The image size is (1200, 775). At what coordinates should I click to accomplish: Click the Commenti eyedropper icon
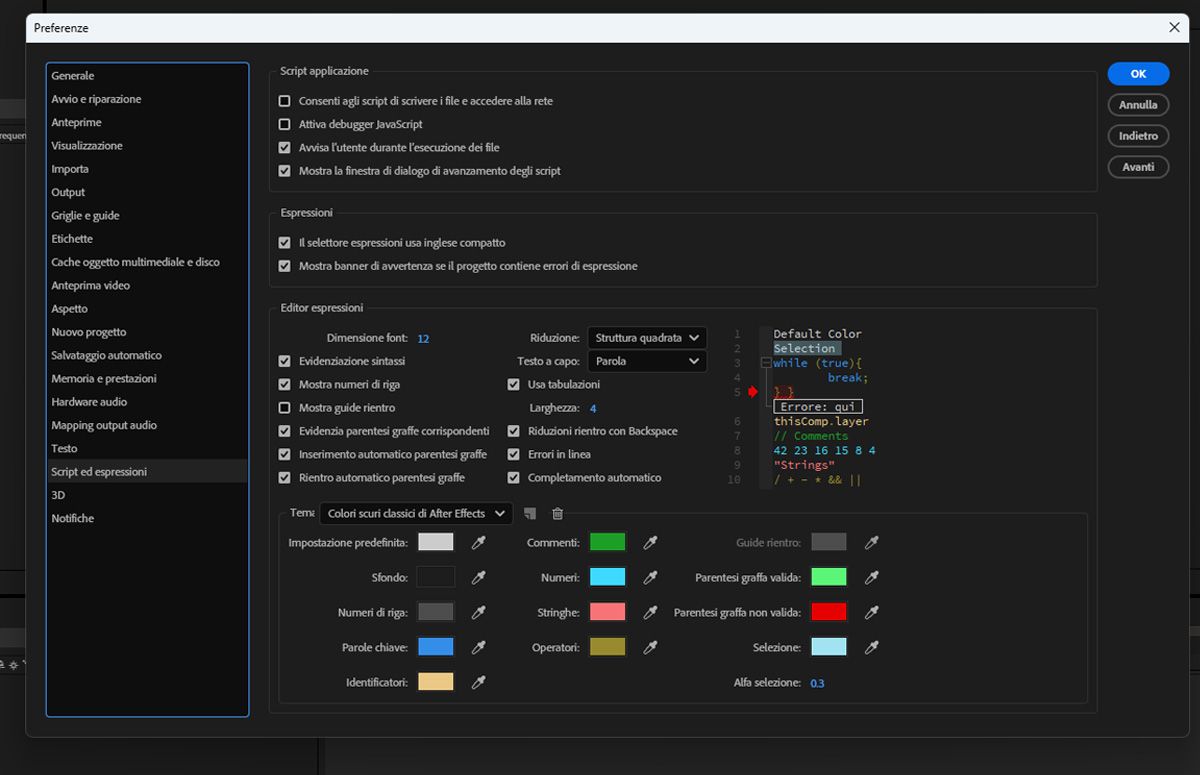(x=651, y=542)
